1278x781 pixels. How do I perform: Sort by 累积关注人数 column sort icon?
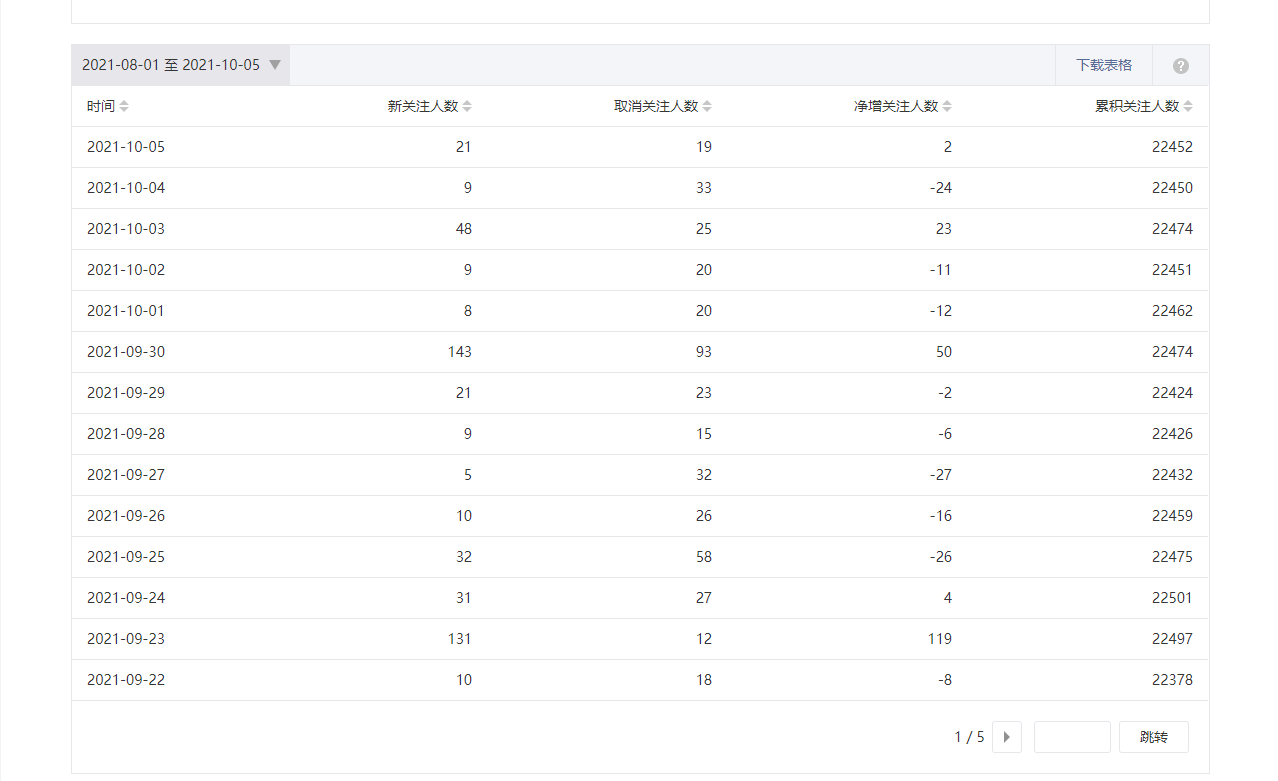pyautogui.click(x=1188, y=106)
